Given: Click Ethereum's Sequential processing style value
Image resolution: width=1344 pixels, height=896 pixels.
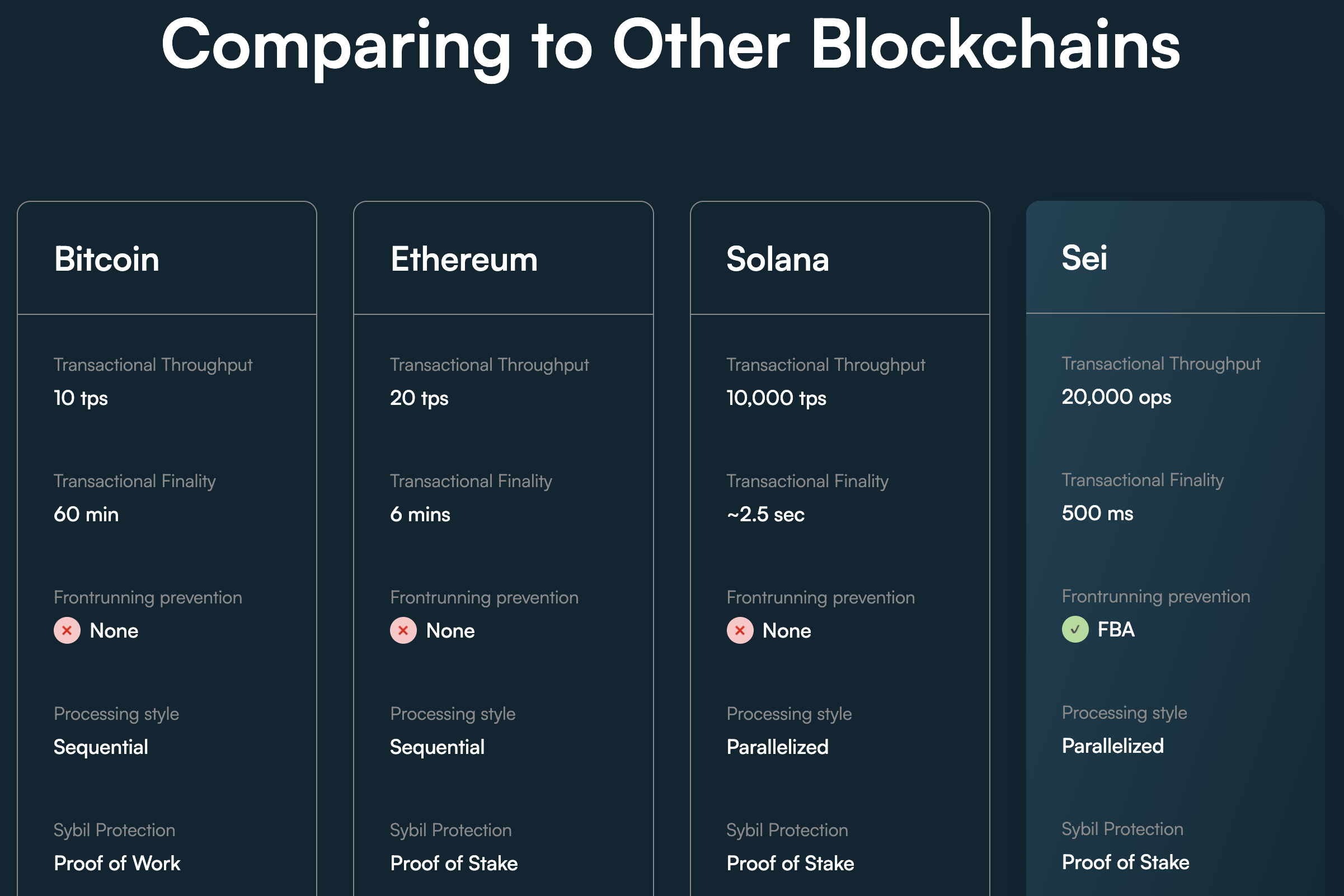Looking at the screenshot, I should click(437, 747).
